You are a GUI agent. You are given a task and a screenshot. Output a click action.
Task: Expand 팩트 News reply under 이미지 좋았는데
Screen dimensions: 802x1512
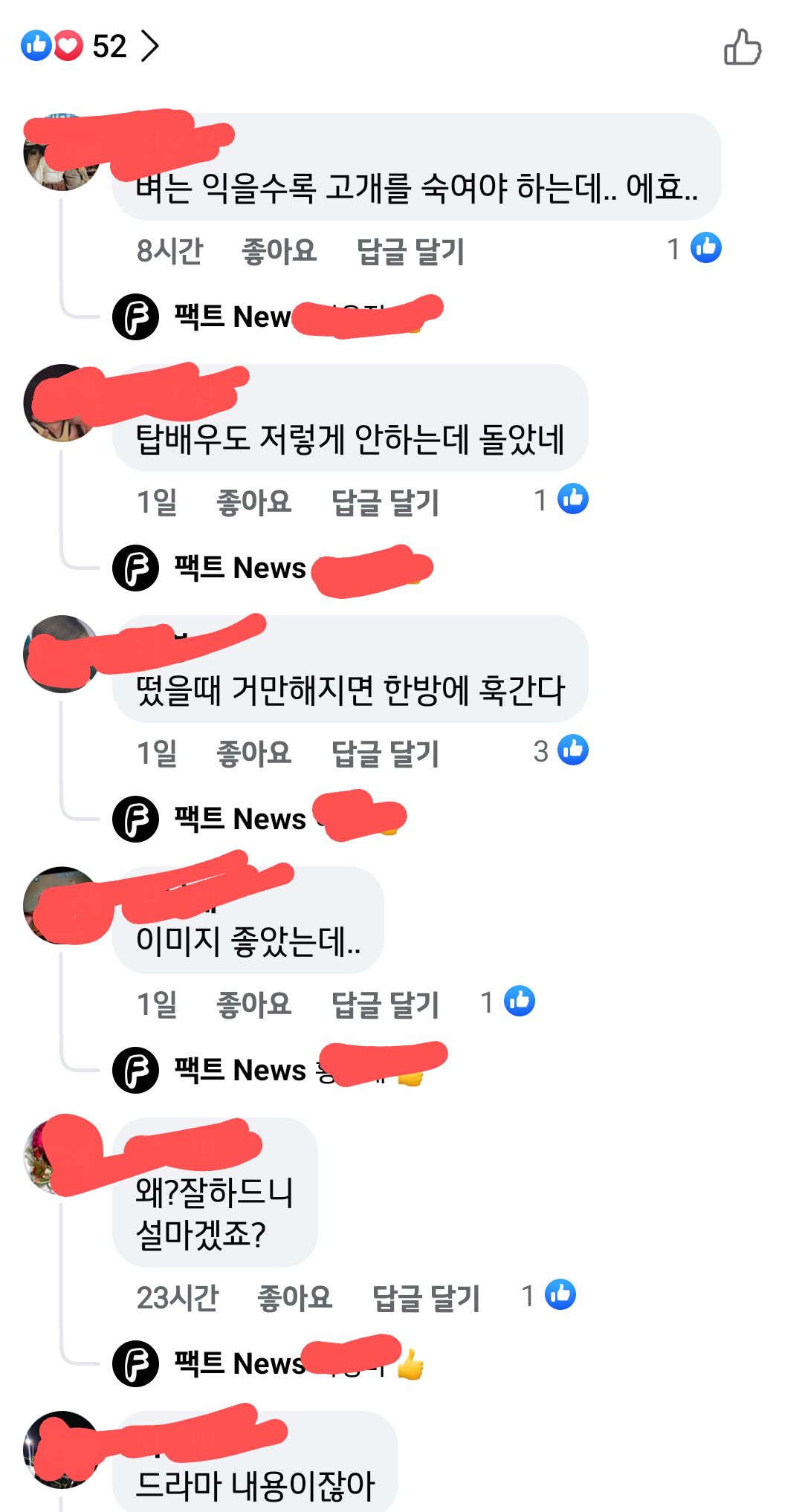pyautogui.click(x=279, y=1070)
